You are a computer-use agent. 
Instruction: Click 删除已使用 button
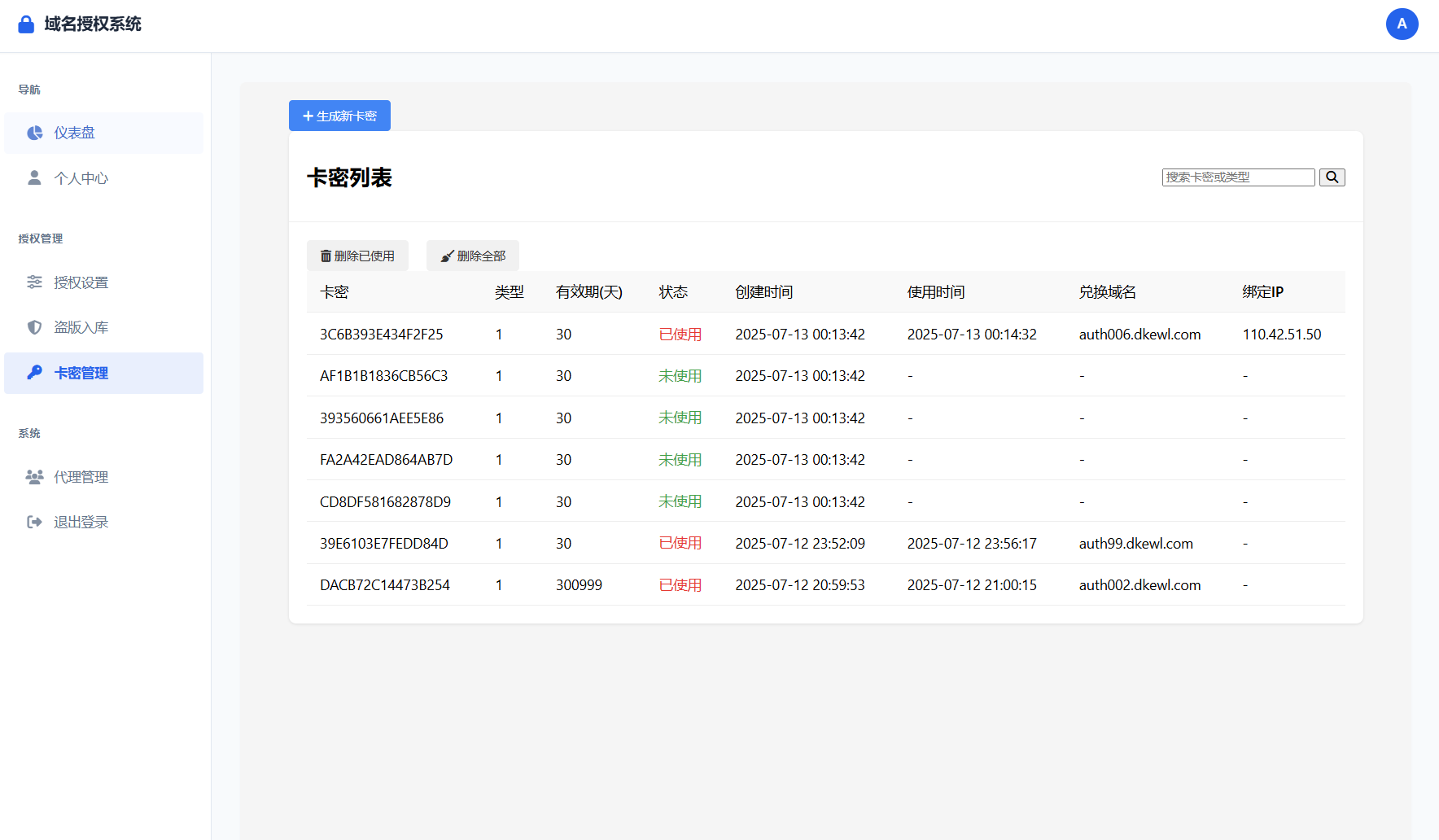point(357,256)
